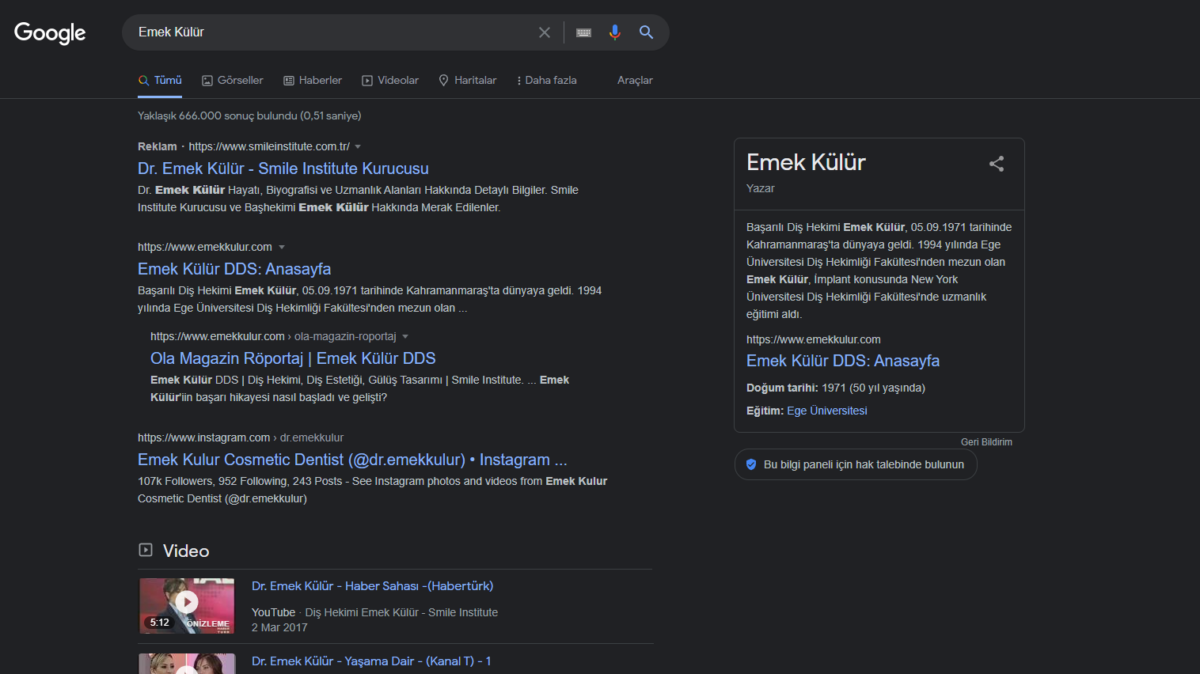Share the Emek Külür knowledge panel
This screenshot has width=1200, height=674.
996,164
